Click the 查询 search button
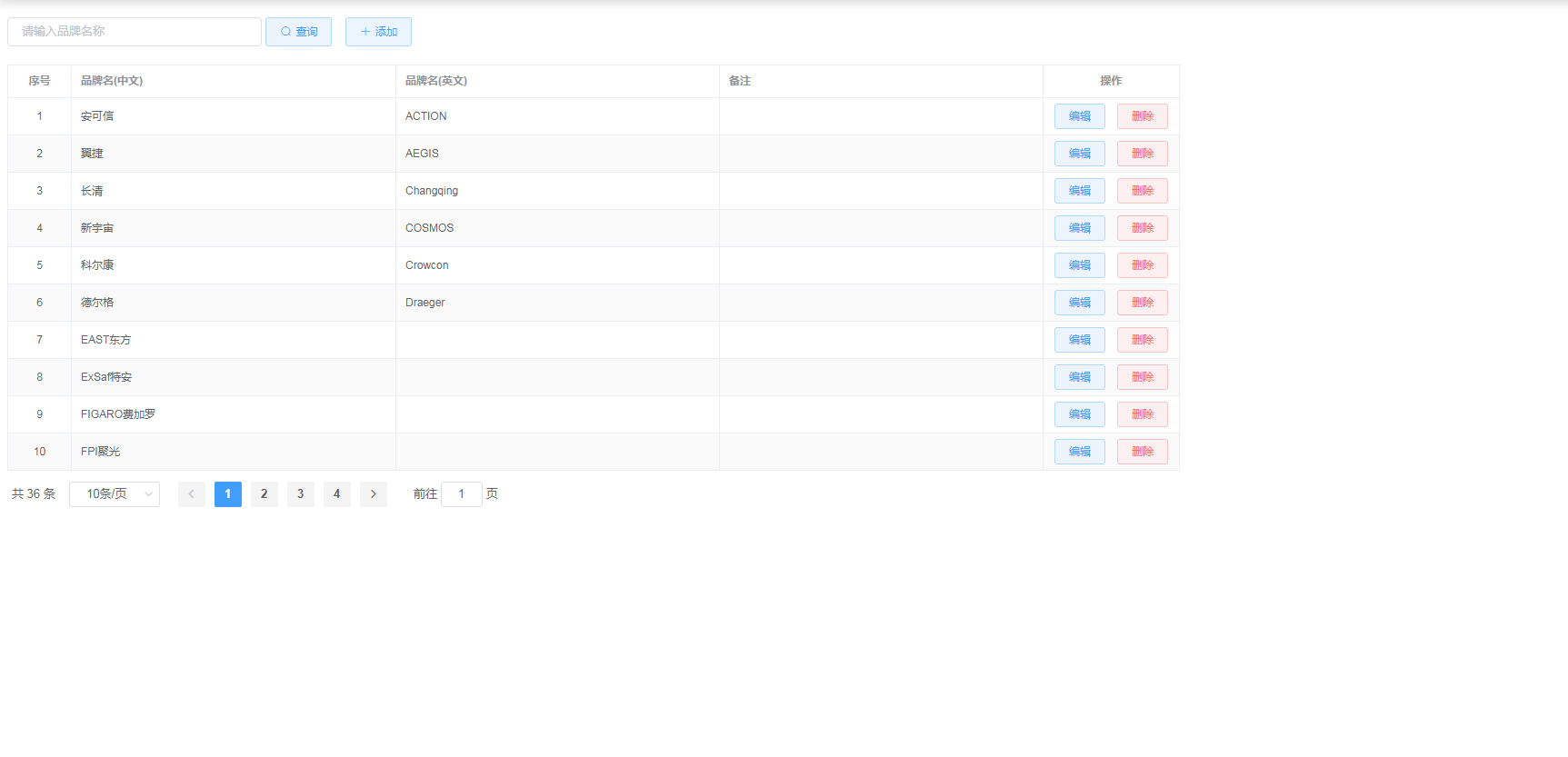Viewport: 1568px width, 757px height. (298, 32)
